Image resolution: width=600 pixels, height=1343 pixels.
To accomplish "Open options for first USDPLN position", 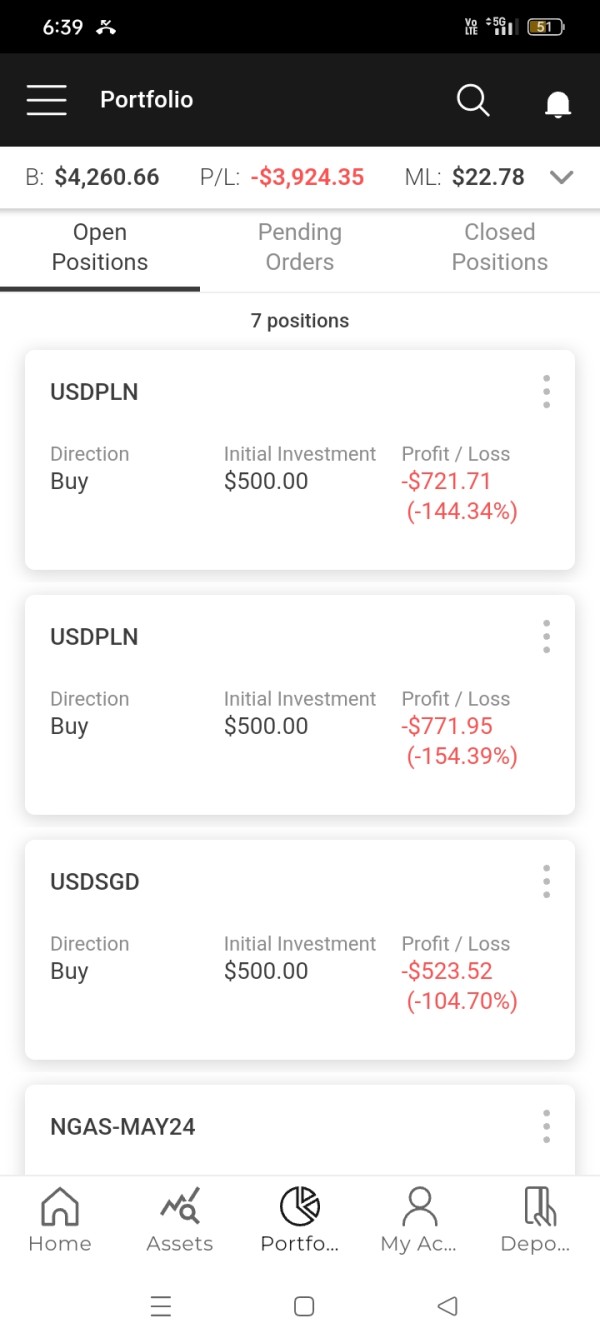I will point(546,392).
